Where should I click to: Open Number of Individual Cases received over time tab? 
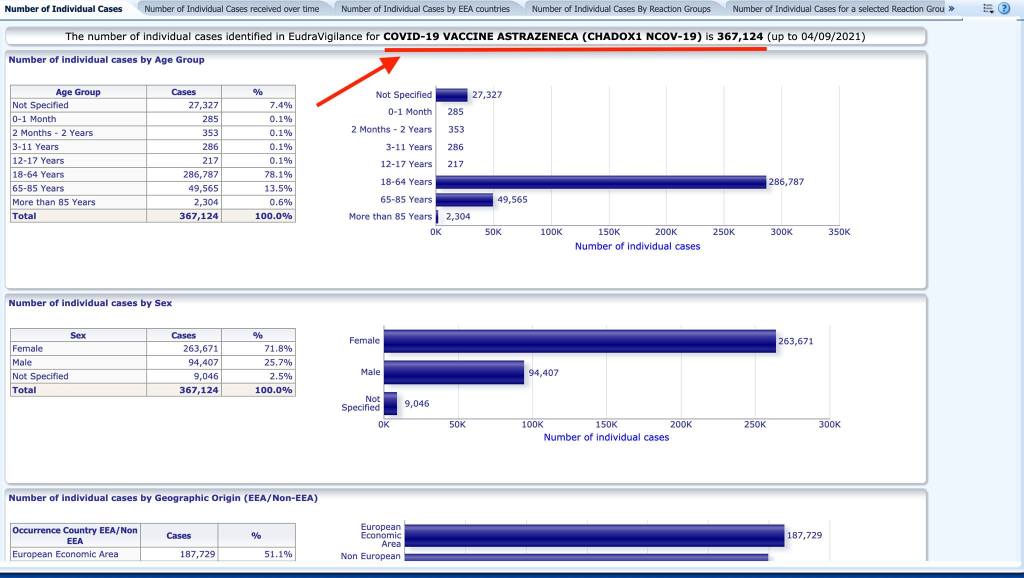tap(232, 9)
